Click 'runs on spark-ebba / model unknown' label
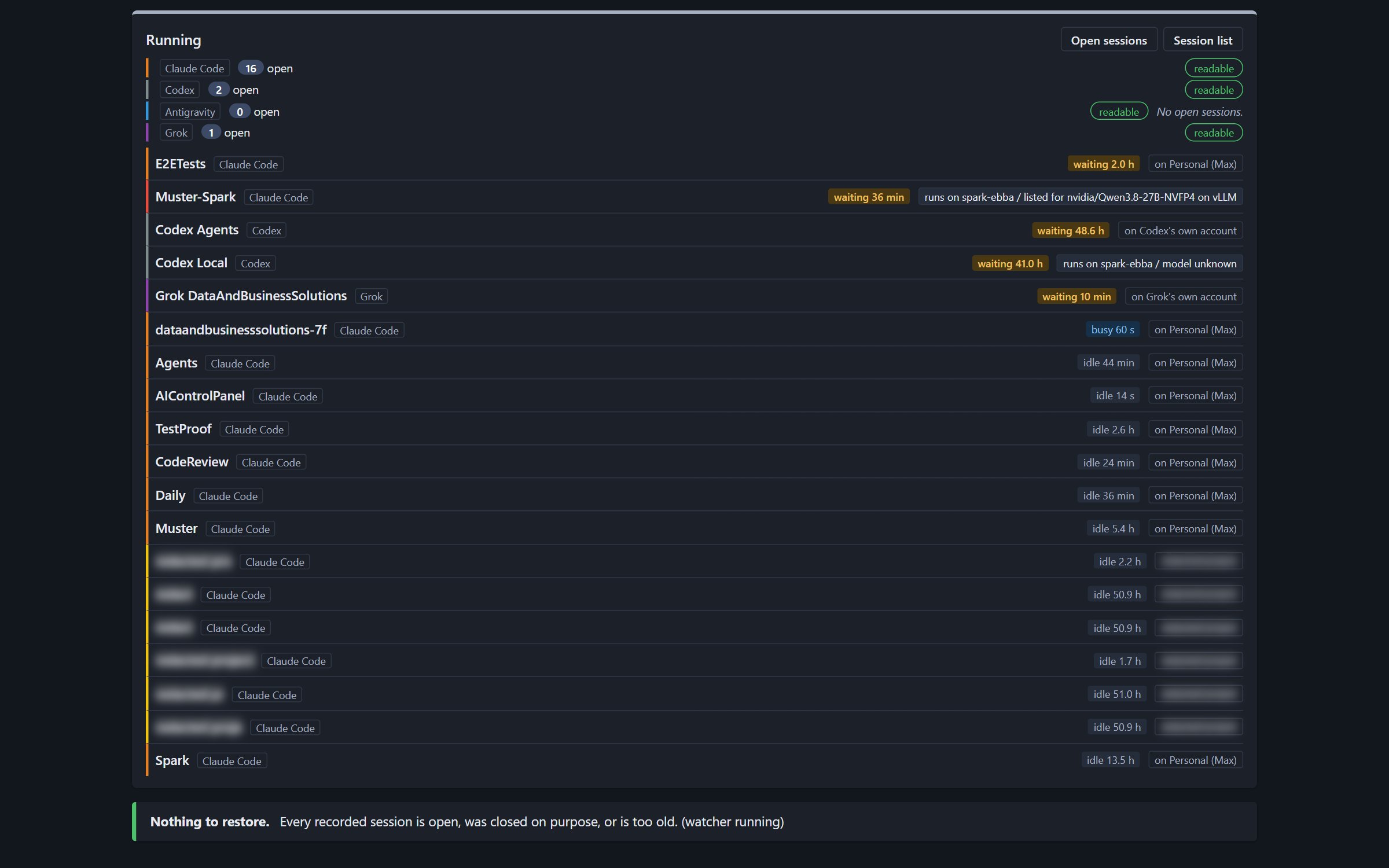The height and width of the screenshot is (868, 1389). 1149,263
